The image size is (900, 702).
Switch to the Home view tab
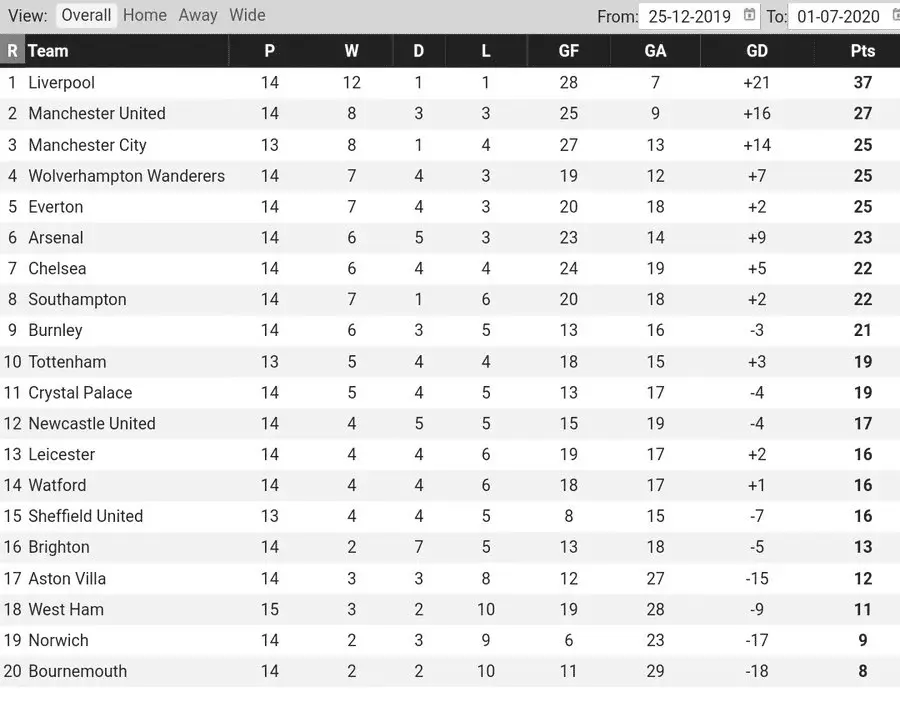[x=145, y=15]
